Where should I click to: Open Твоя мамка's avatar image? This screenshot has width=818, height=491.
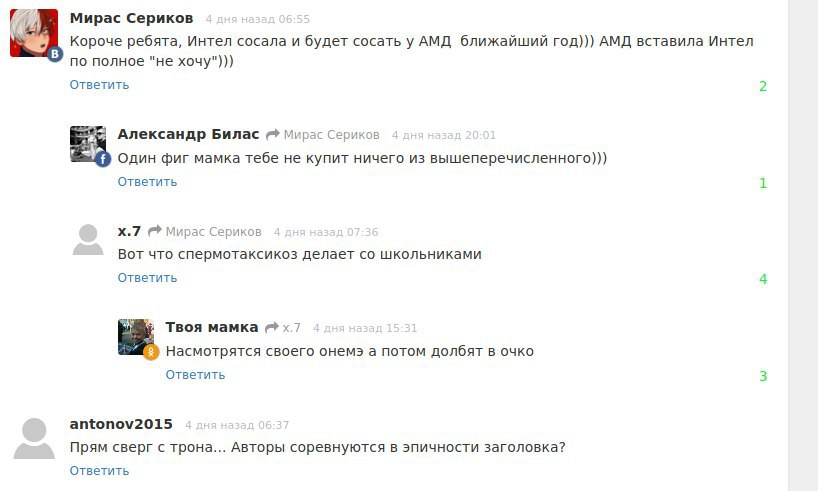click(x=134, y=336)
